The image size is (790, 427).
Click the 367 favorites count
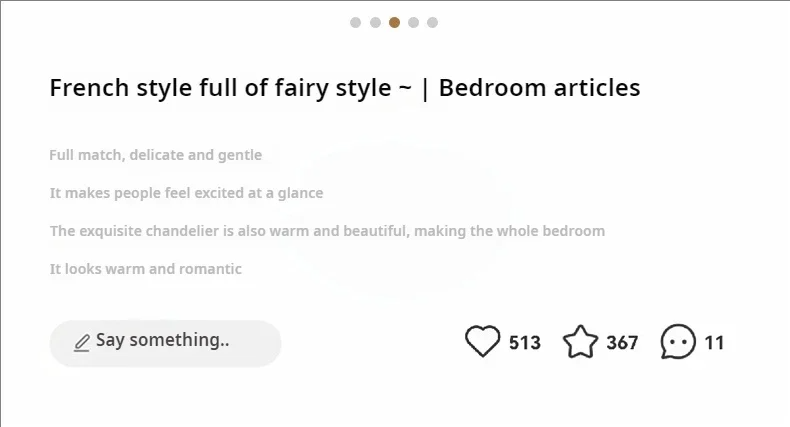pos(622,343)
